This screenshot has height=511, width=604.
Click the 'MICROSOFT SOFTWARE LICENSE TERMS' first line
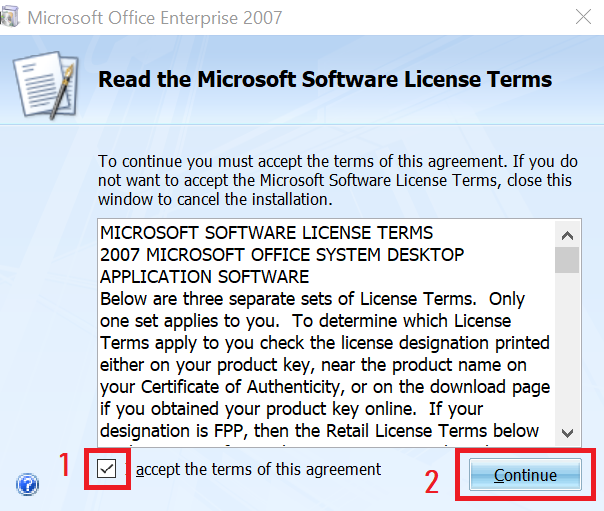[x=267, y=233]
